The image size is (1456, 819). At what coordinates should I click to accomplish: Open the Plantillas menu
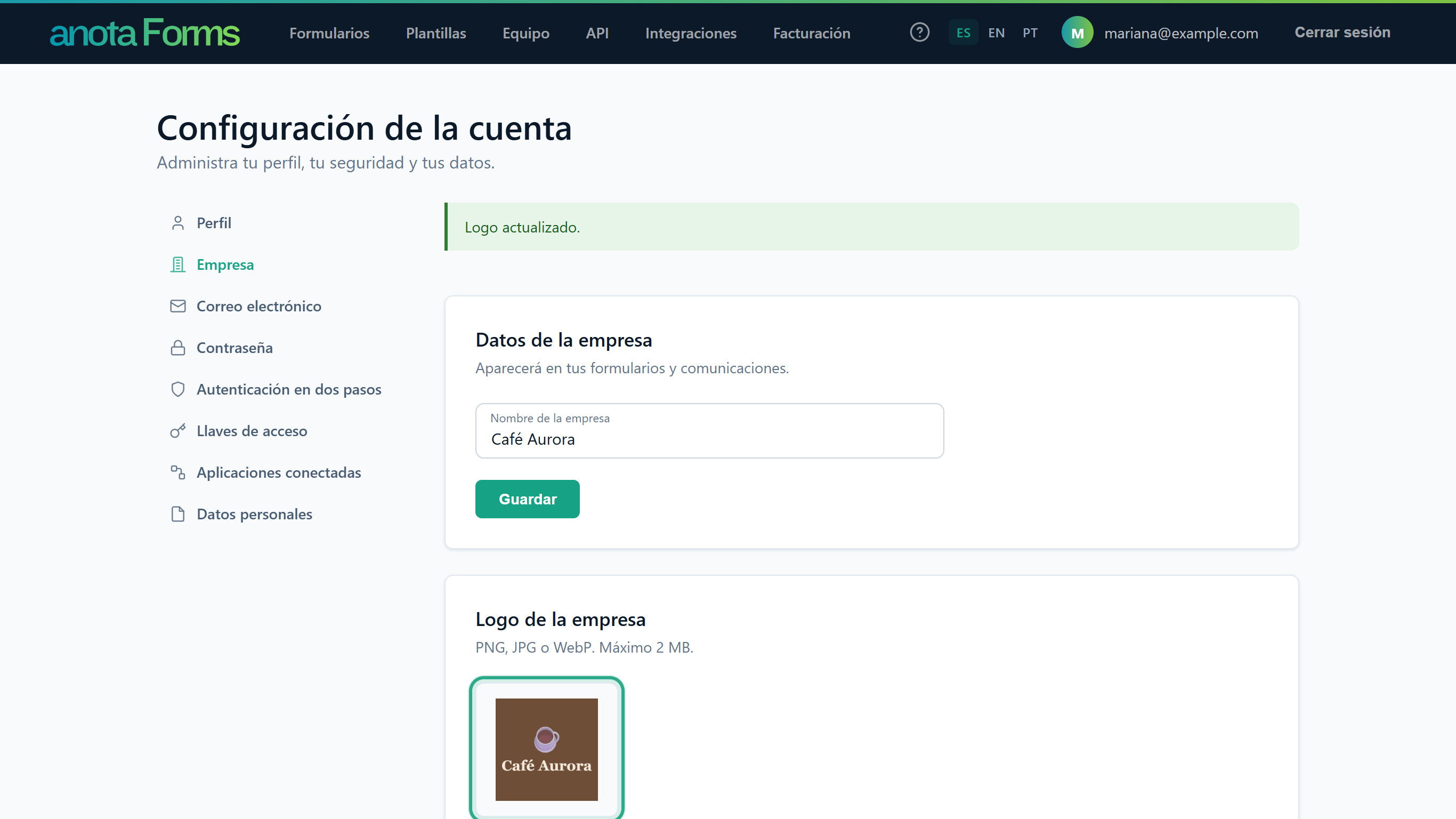pos(436,34)
